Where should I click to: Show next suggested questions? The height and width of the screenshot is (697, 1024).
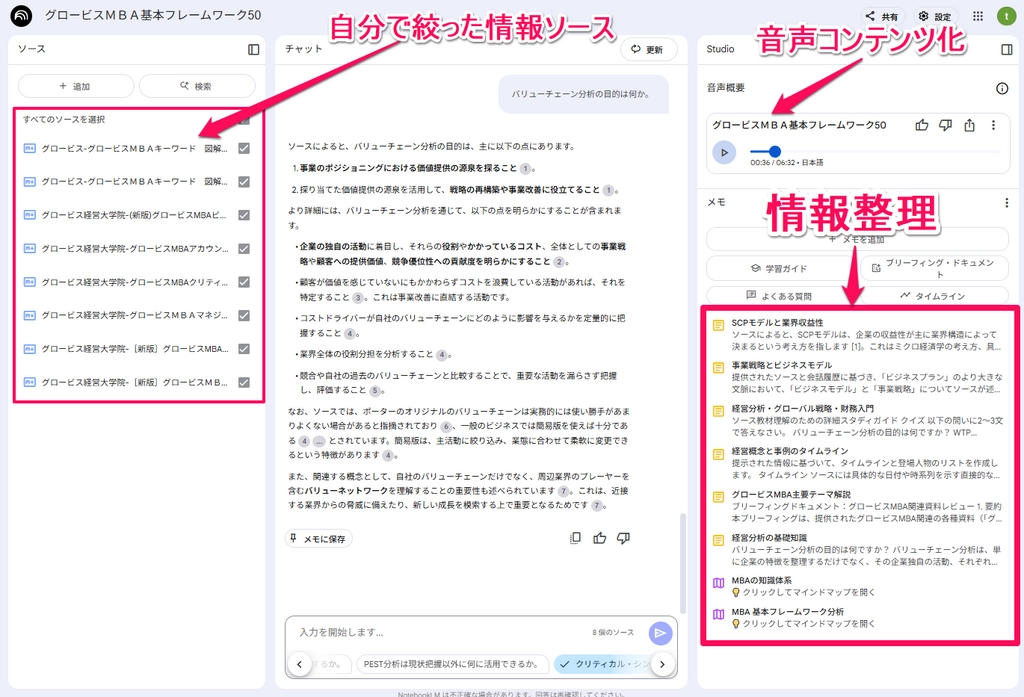tap(662, 664)
